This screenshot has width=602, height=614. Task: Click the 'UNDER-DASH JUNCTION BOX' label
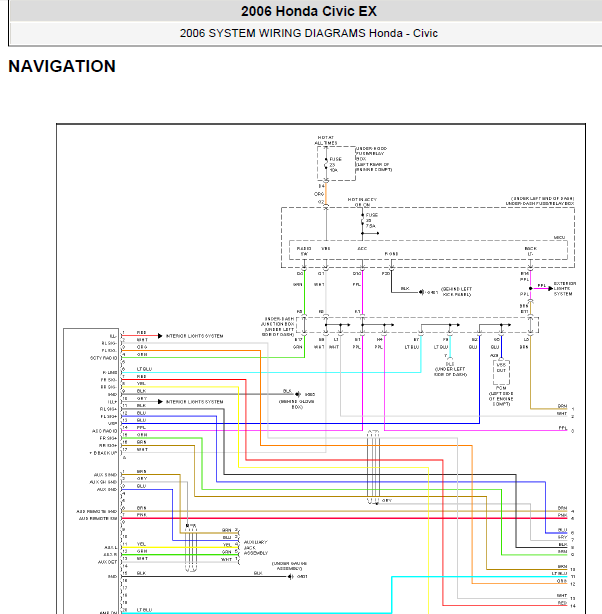(278, 321)
